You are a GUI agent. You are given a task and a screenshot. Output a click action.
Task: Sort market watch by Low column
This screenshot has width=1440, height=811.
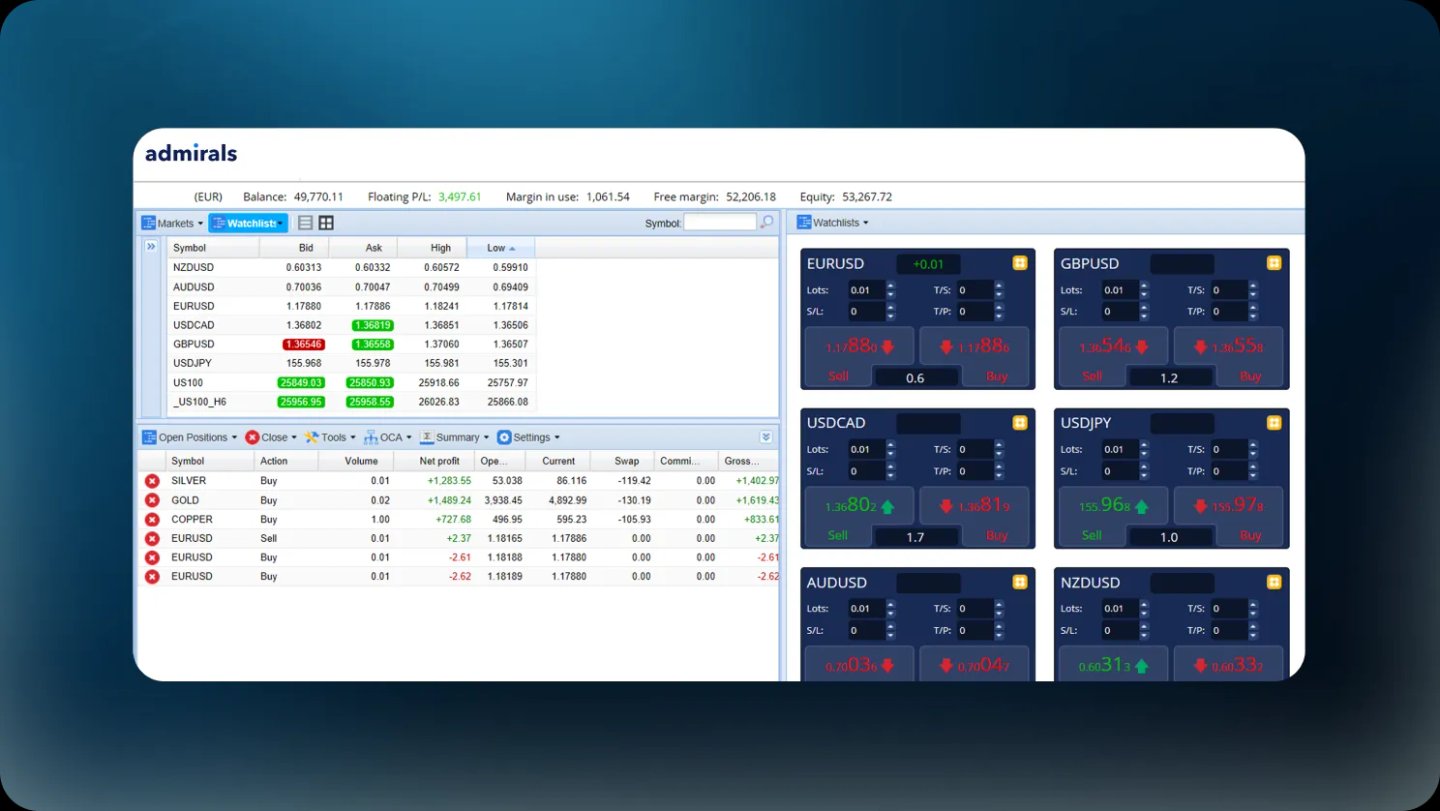[x=501, y=247]
